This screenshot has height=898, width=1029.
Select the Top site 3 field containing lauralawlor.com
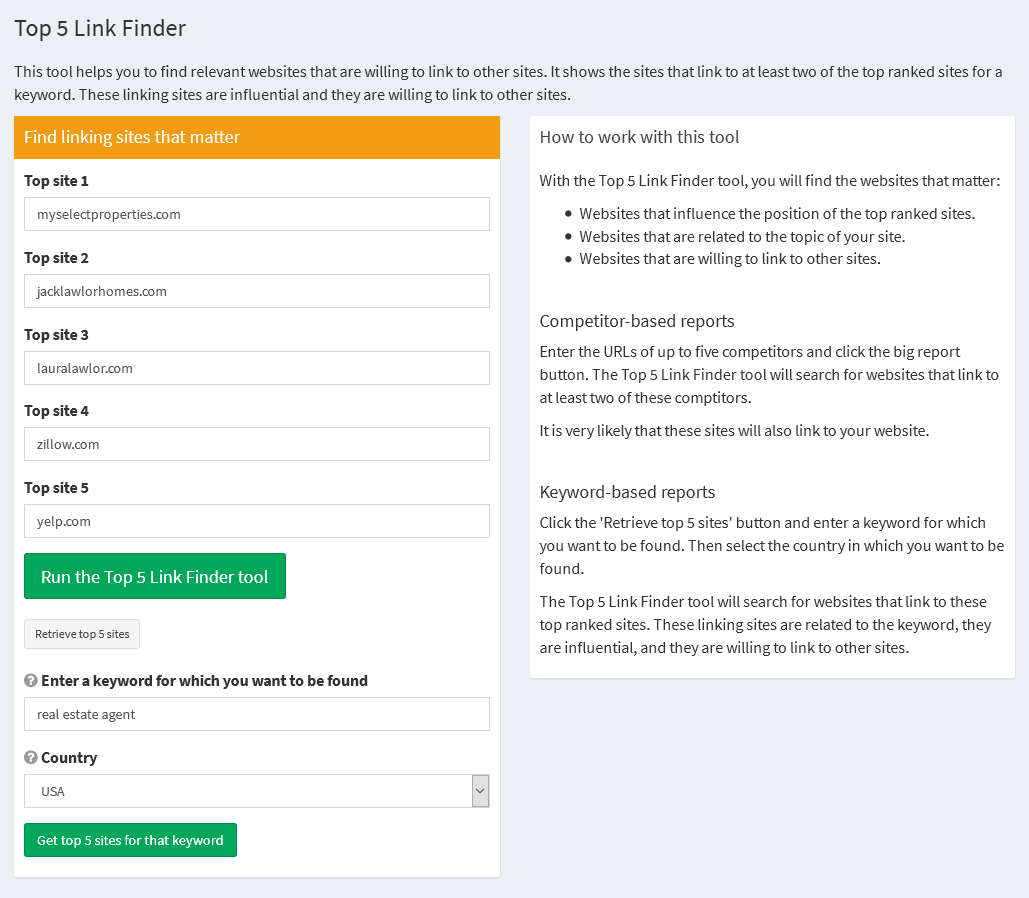[256, 368]
